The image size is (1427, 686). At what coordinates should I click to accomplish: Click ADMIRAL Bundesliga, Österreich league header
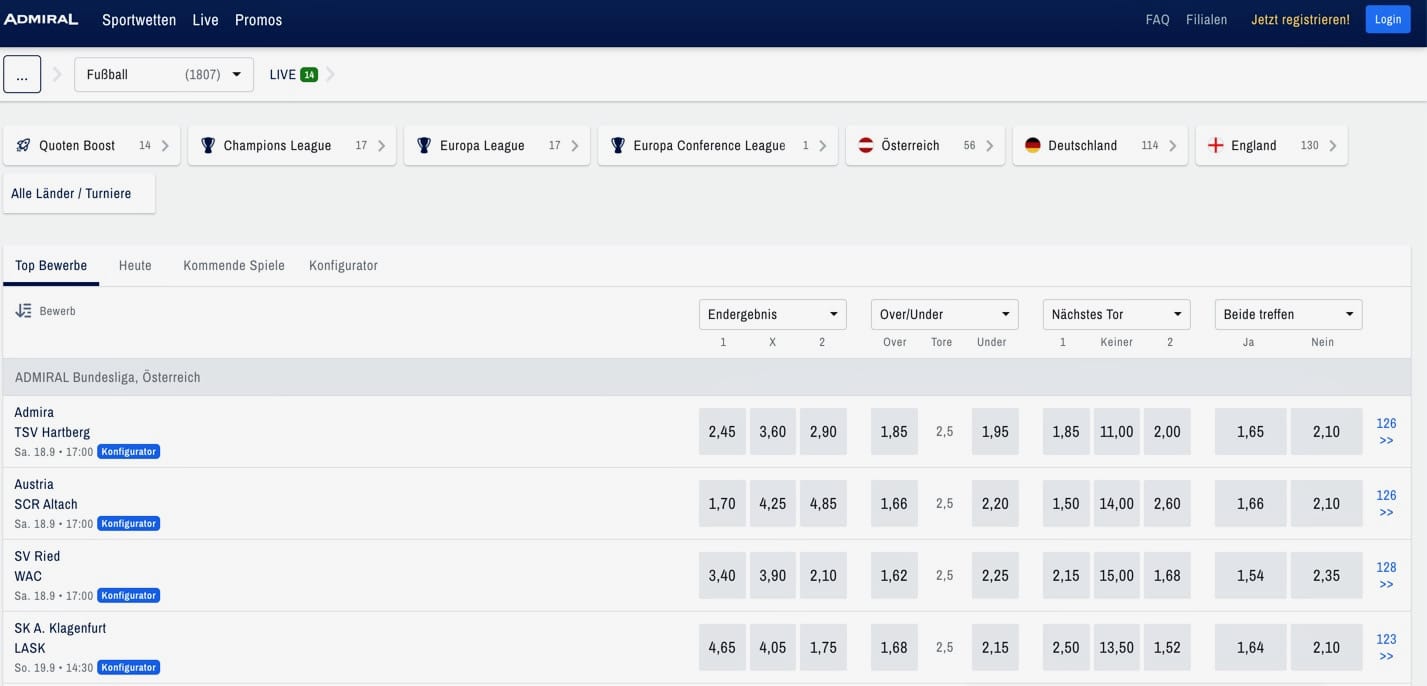(707, 377)
